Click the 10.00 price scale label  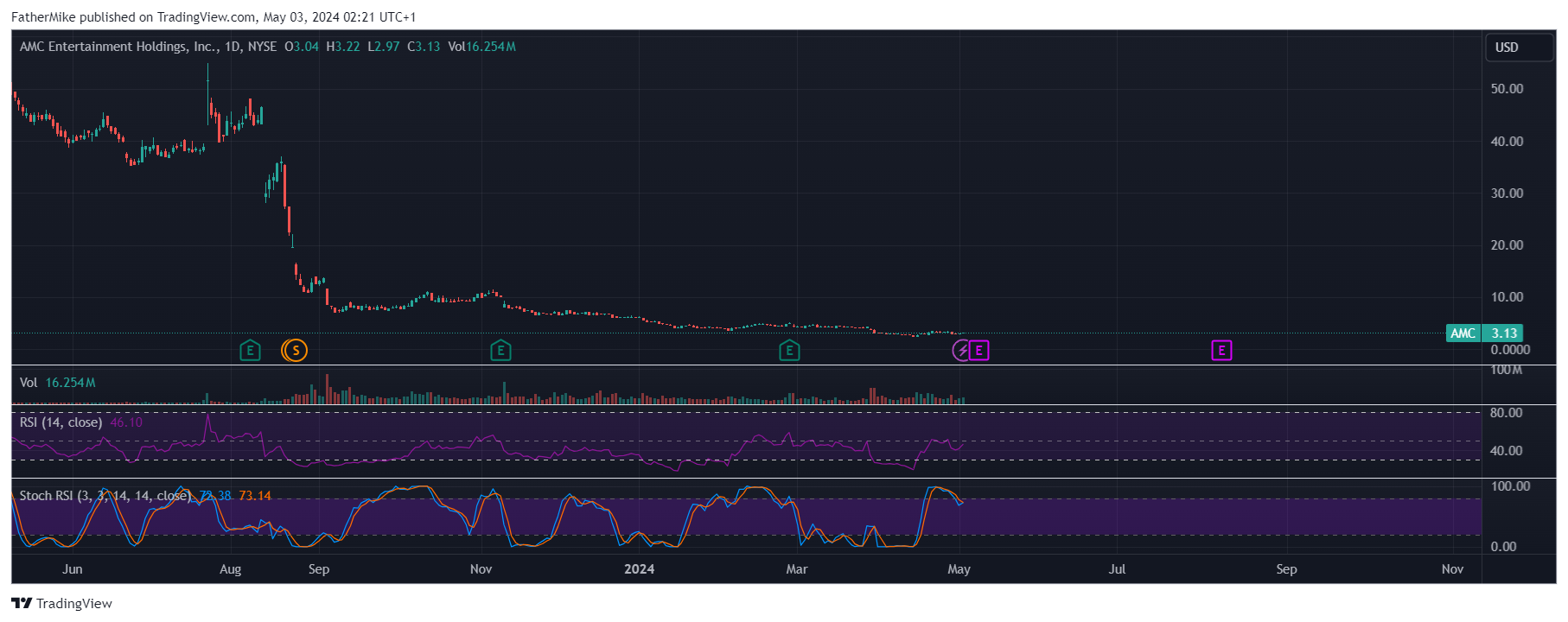[x=1507, y=297]
